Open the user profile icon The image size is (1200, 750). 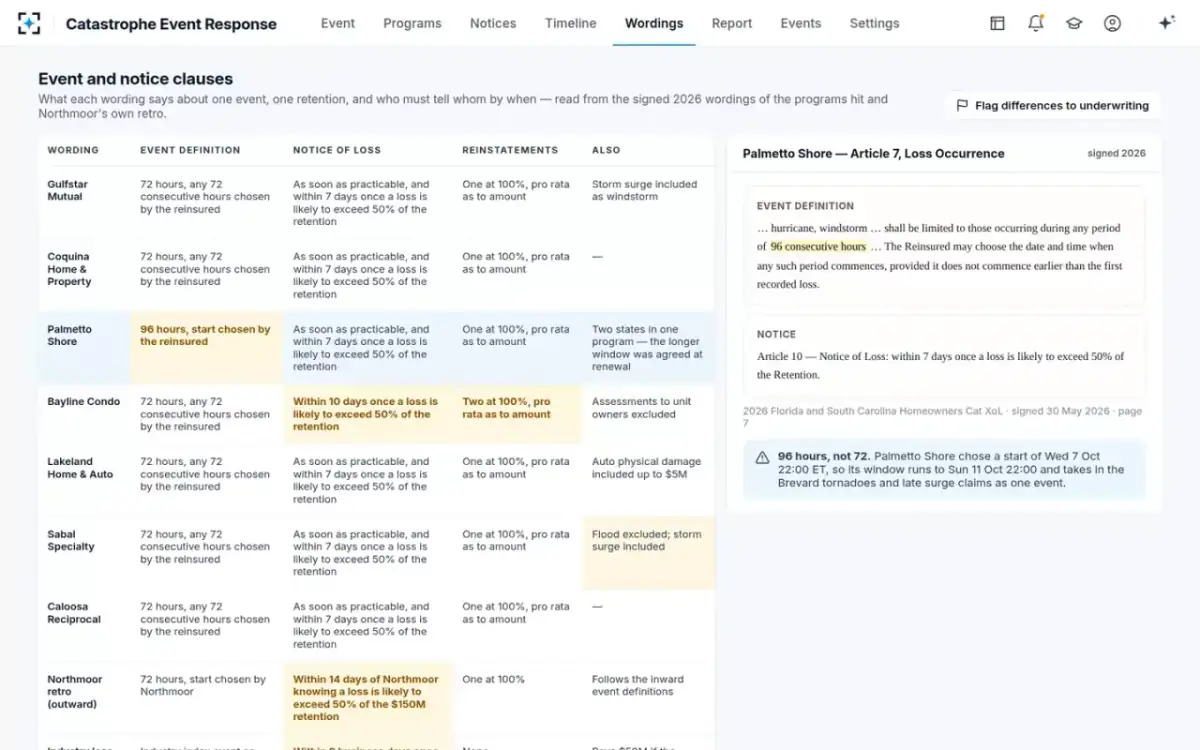[x=1112, y=23]
